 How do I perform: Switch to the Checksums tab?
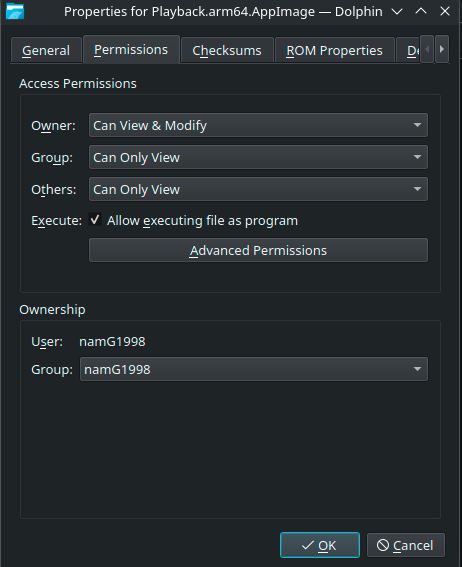tap(227, 50)
